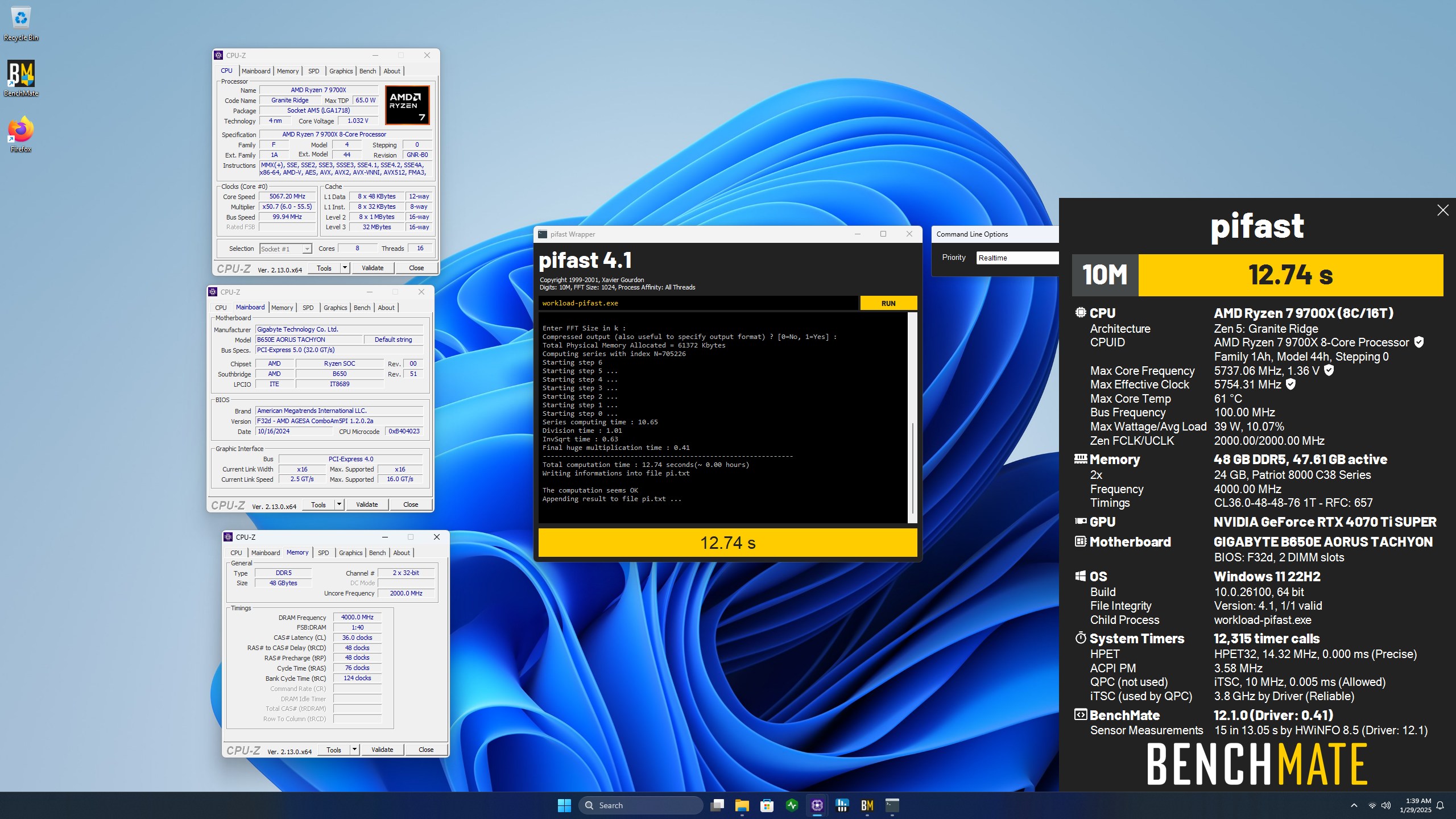
Task: Click the GPU section icon in BenchMate
Action: [1081, 521]
